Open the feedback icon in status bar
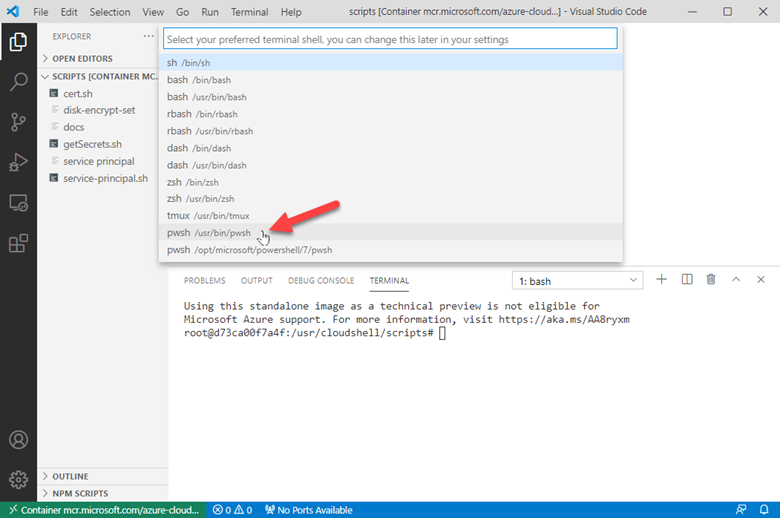 [x=741, y=510]
